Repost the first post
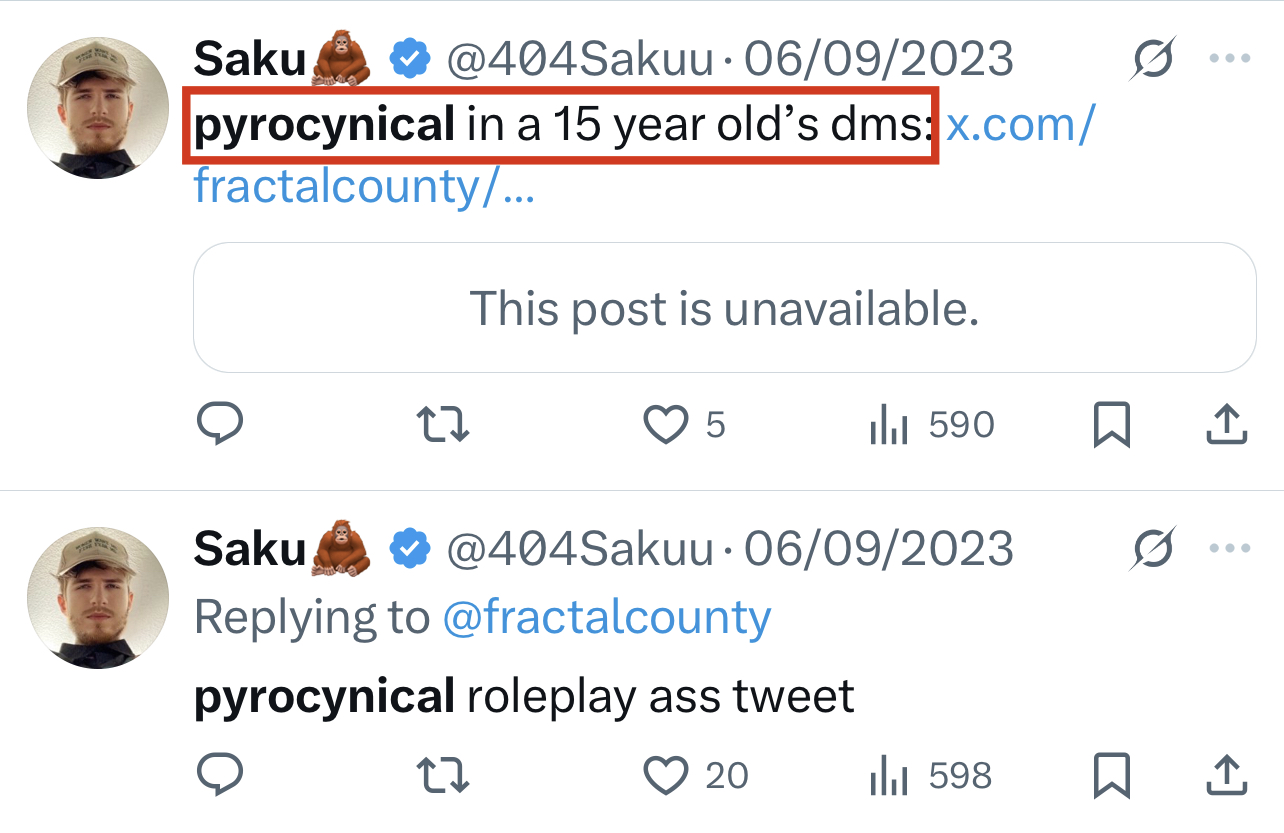 click(442, 425)
